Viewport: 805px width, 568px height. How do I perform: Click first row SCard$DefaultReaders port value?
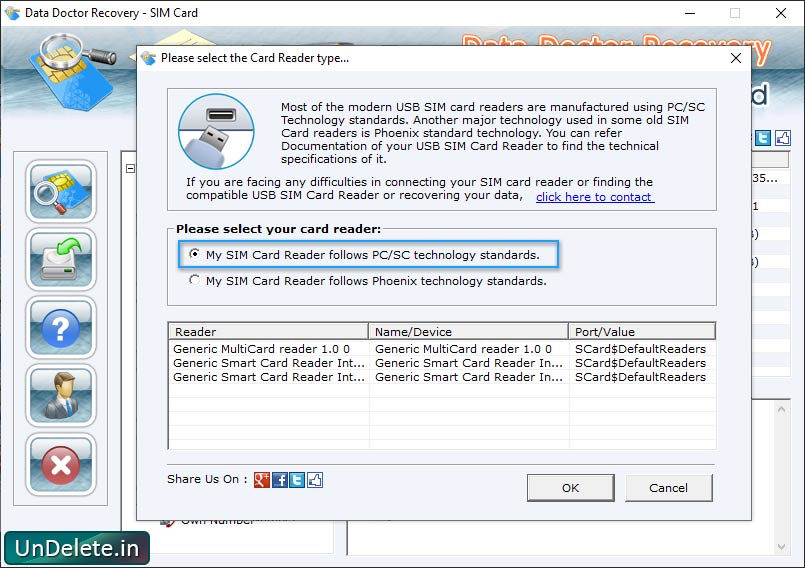(640, 349)
